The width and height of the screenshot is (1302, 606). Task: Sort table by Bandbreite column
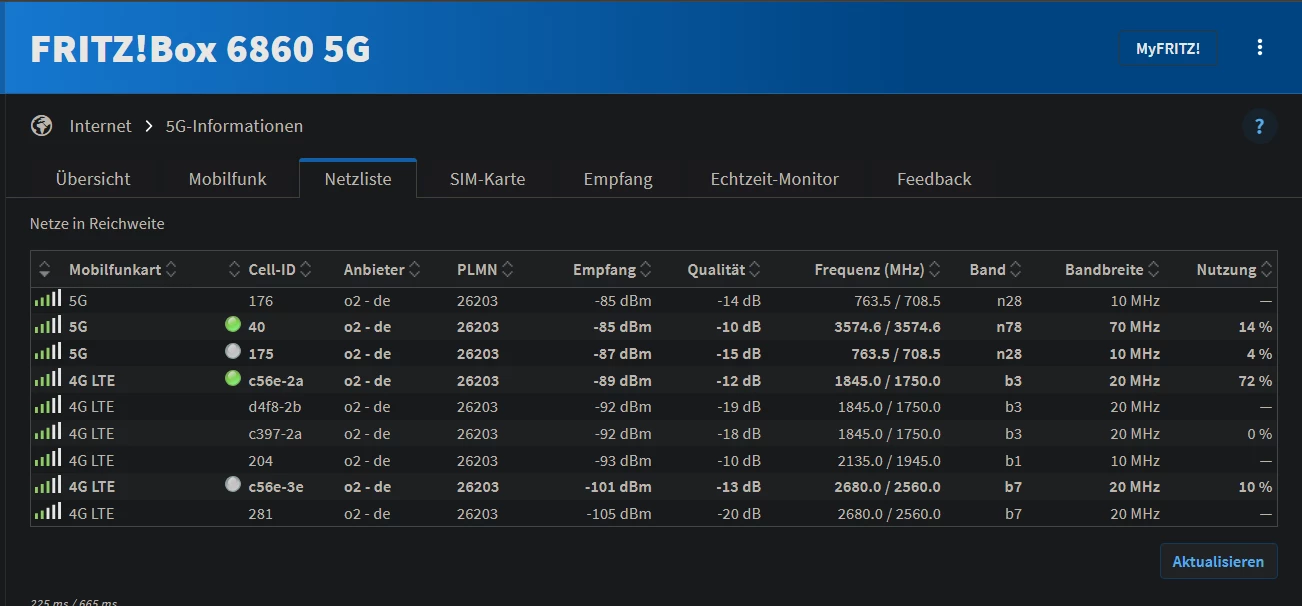click(x=1110, y=270)
